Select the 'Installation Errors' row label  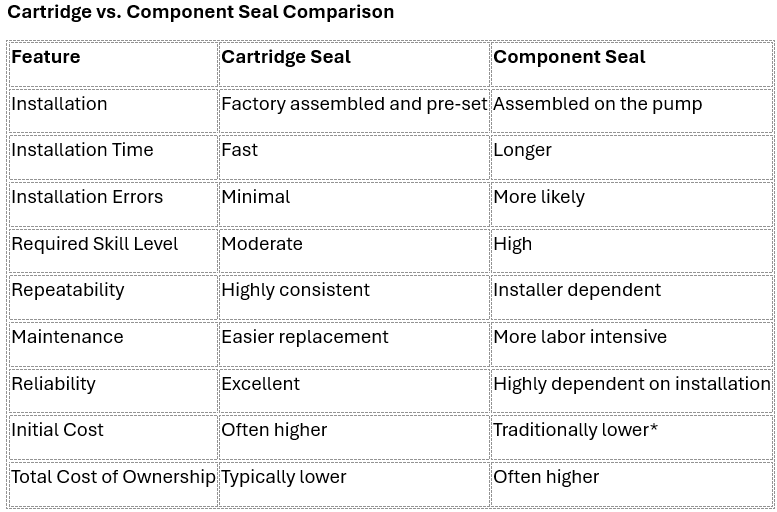click(x=113, y=204)
